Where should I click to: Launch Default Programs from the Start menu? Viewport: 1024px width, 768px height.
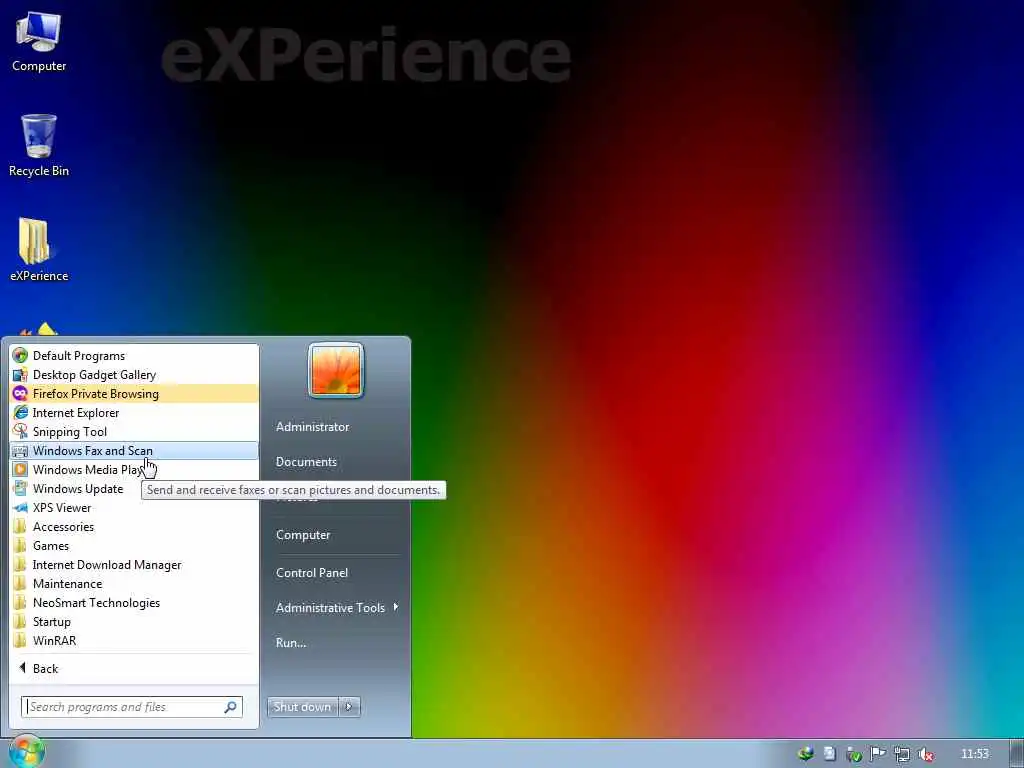tap(134, 356)
